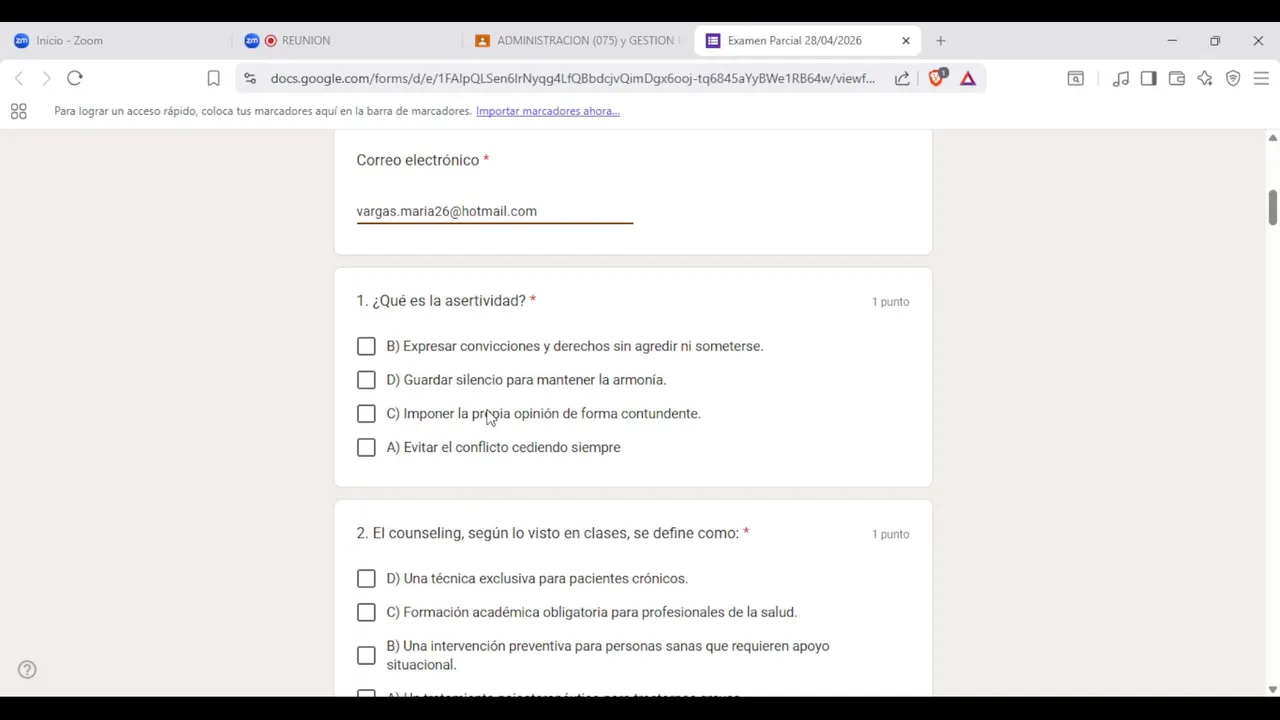Screen dimensions: 1280x720
Task: Open the Brave Wallet icon
Action: click(x=1177, y=78)
